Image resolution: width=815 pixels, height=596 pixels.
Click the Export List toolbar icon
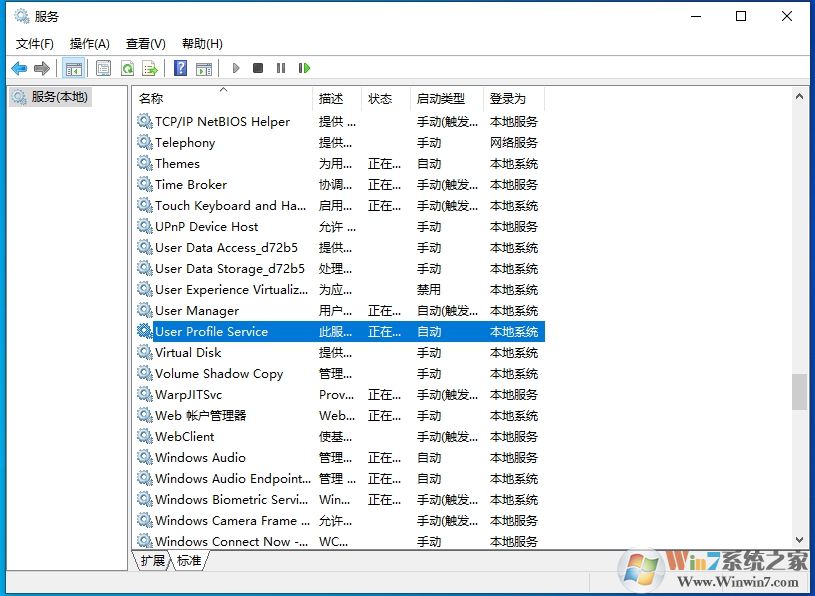(x=150, y=68)
